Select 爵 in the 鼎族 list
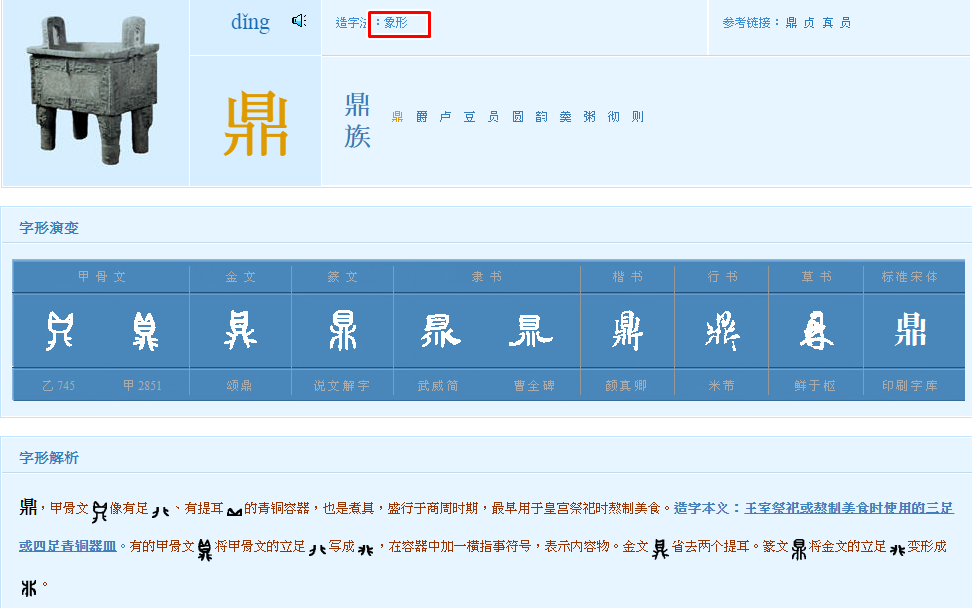This screenshot has width=972, height=608. coord(422,117)
